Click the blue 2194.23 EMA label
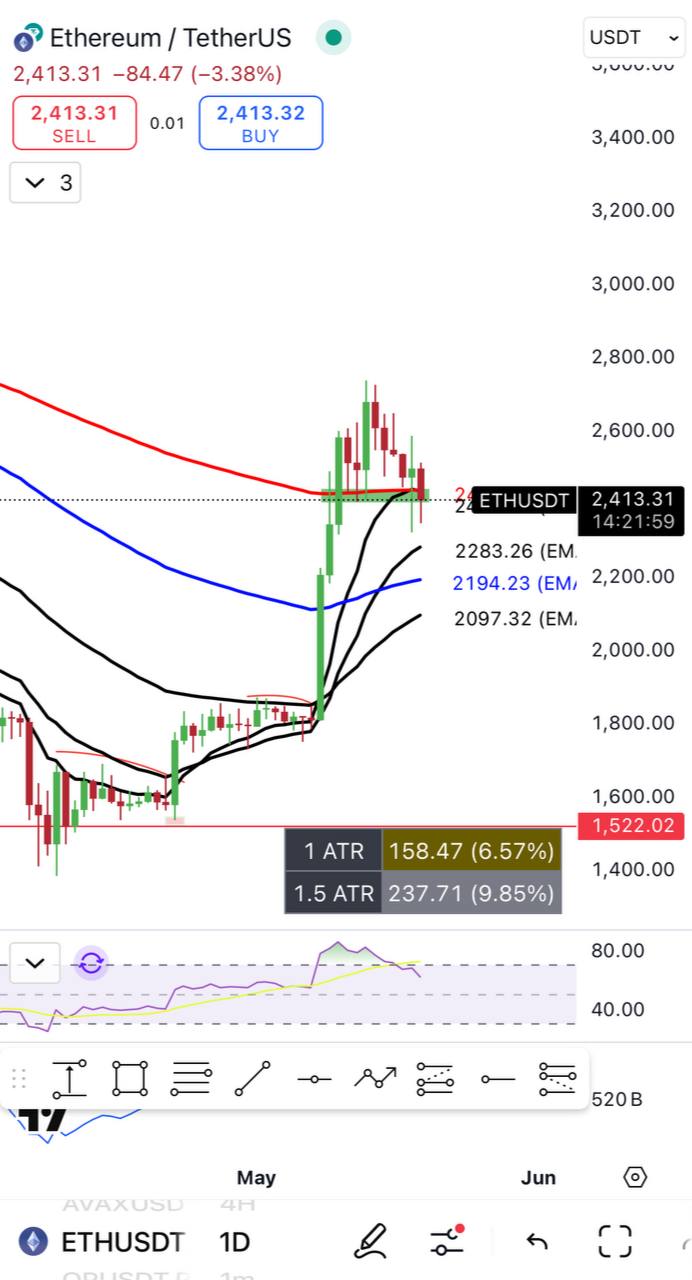This screenshot has height=1280, width=692. pyautogui.click(x=515, y=583)
